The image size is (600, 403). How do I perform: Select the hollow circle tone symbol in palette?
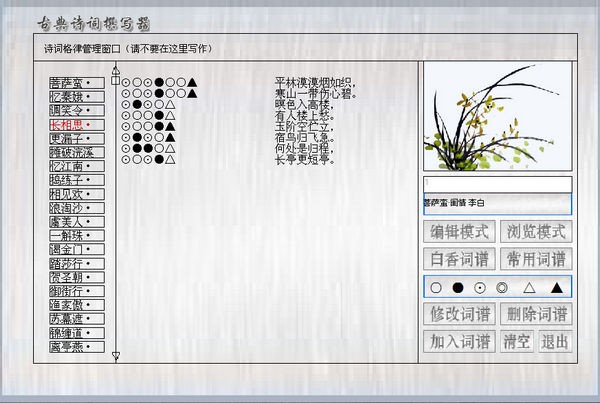(x=436, y=287)
